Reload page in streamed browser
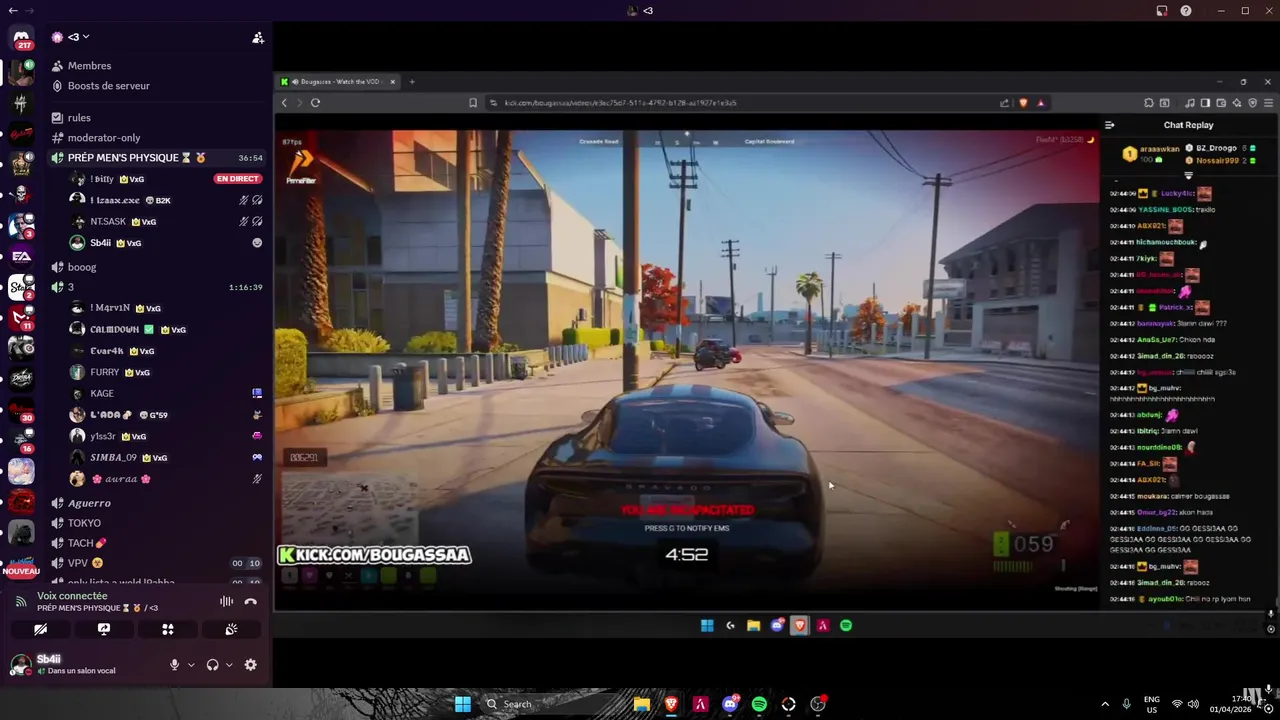This screenshot has height=720, width=1280. pos(316,103)
